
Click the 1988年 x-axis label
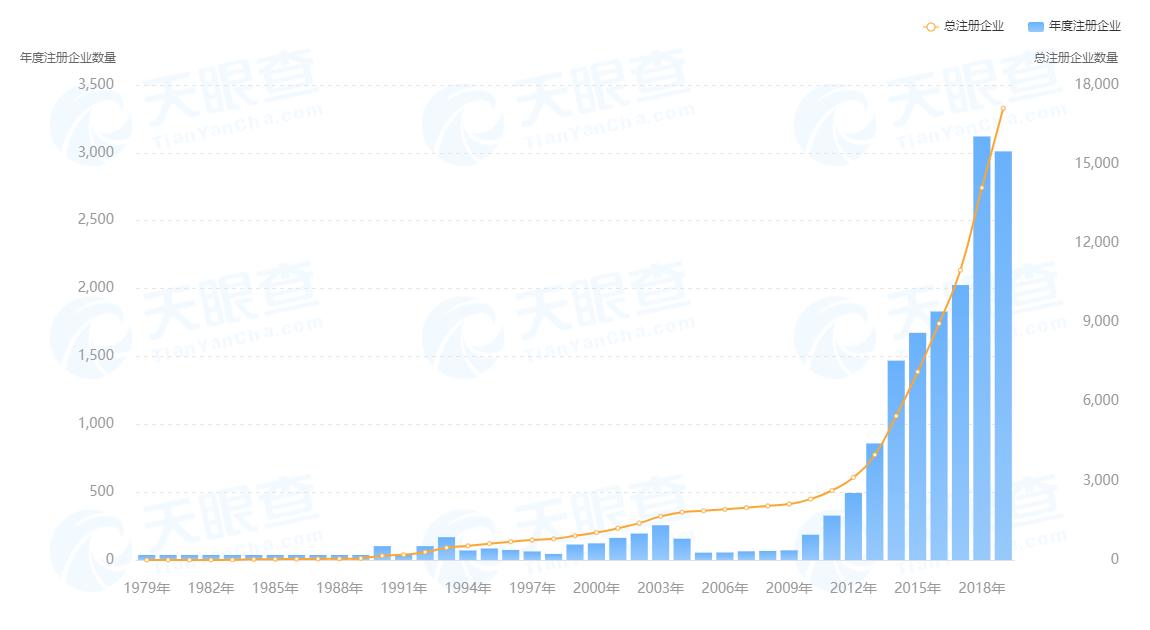(x=339, y=588)
